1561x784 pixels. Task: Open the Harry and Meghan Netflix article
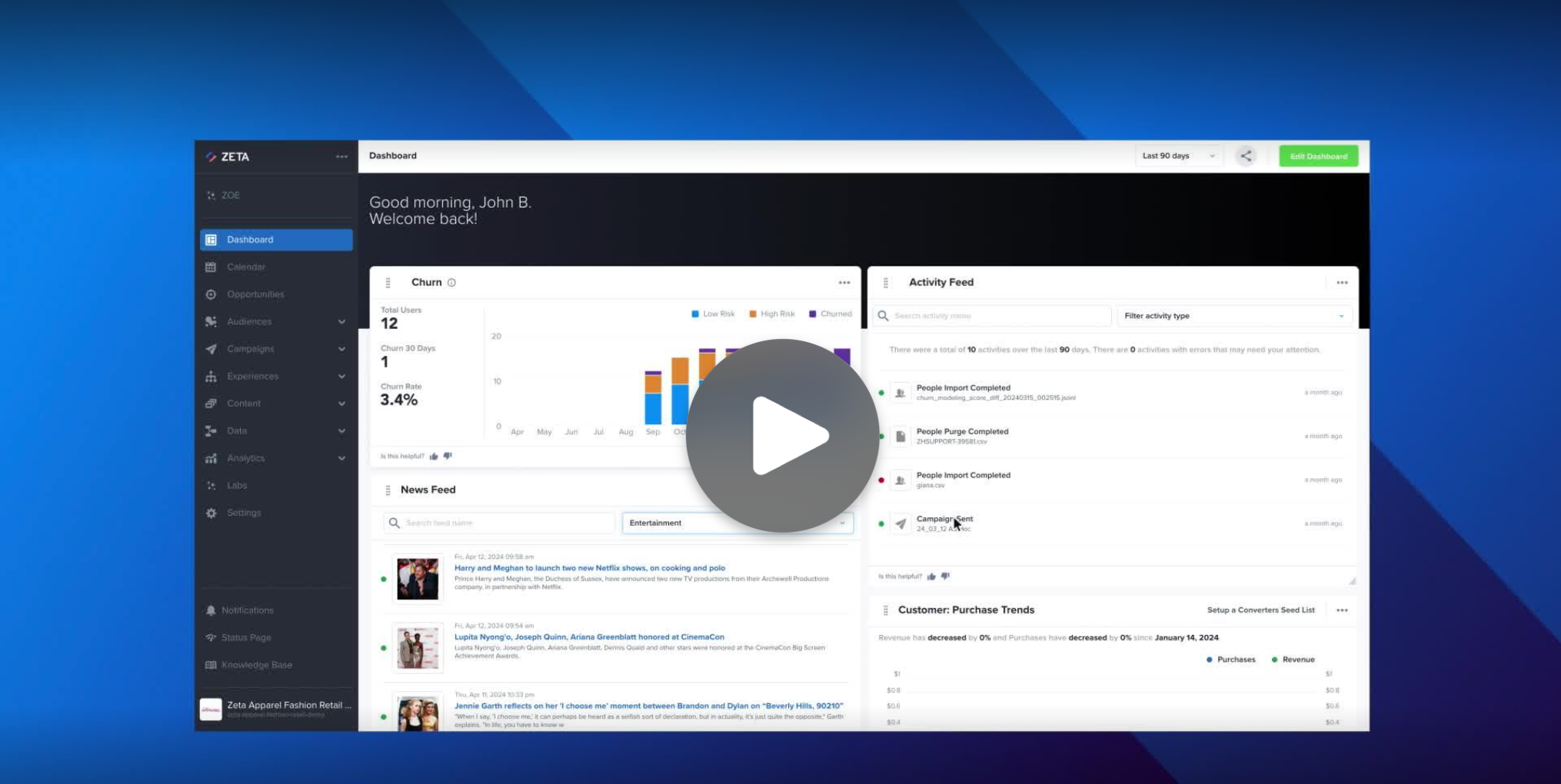[589, 568]
